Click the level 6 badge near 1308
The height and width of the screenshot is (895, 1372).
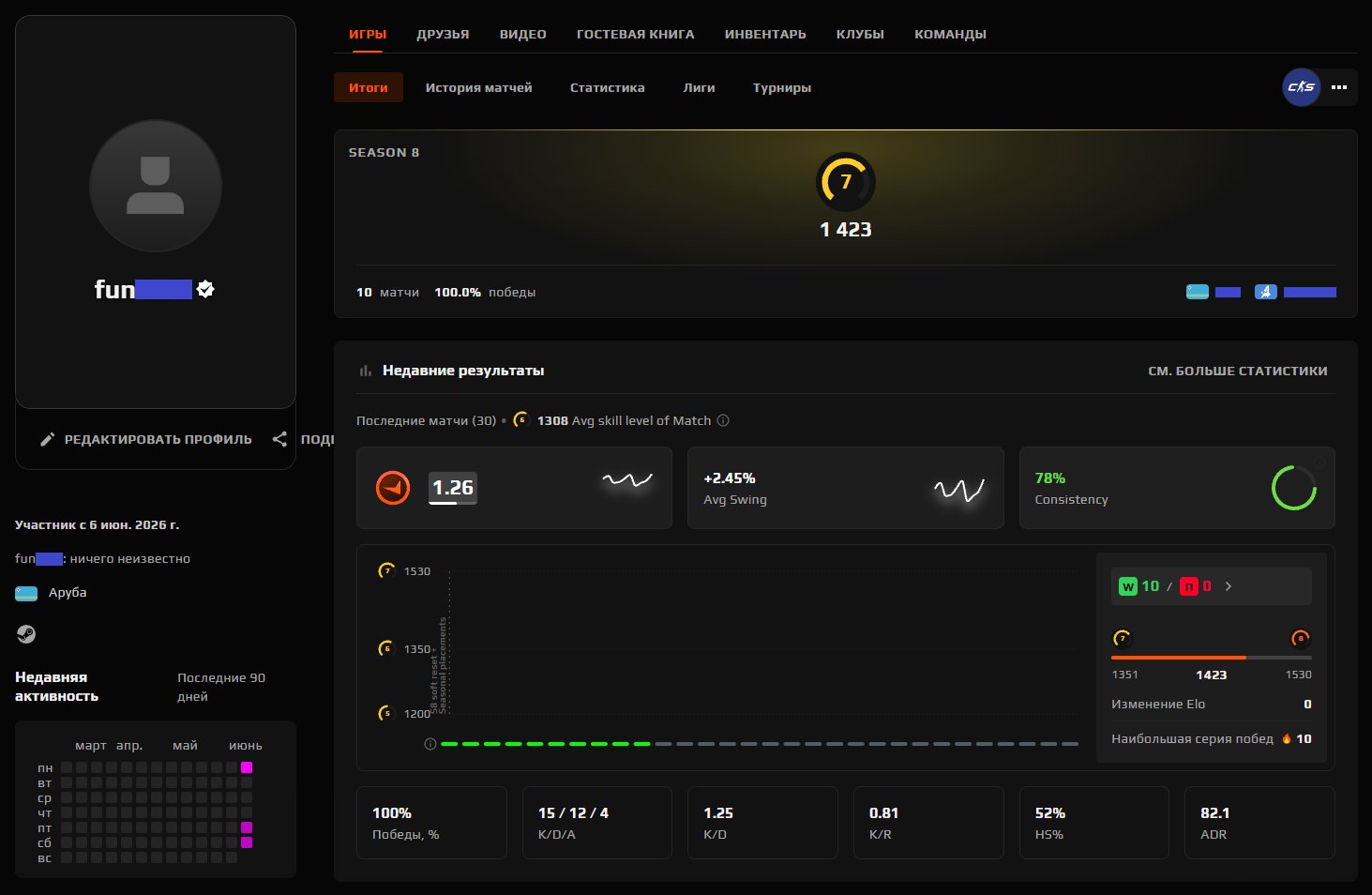tap(521, 419)
